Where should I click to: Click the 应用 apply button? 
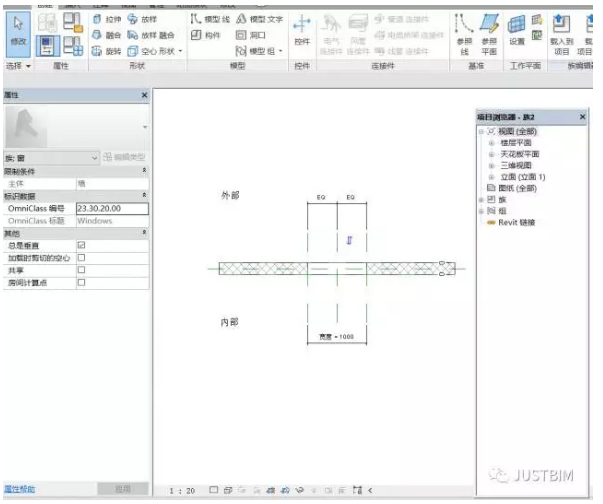[x=123, y=489]
